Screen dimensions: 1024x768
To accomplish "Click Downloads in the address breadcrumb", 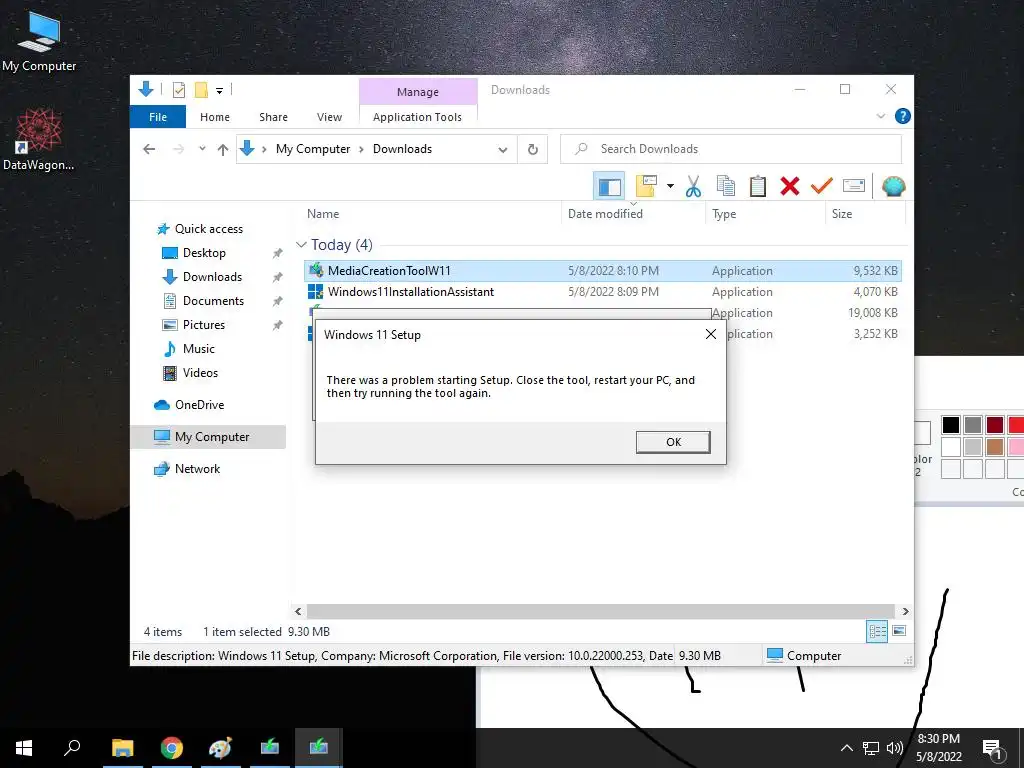I will click(x=402, y=149).
